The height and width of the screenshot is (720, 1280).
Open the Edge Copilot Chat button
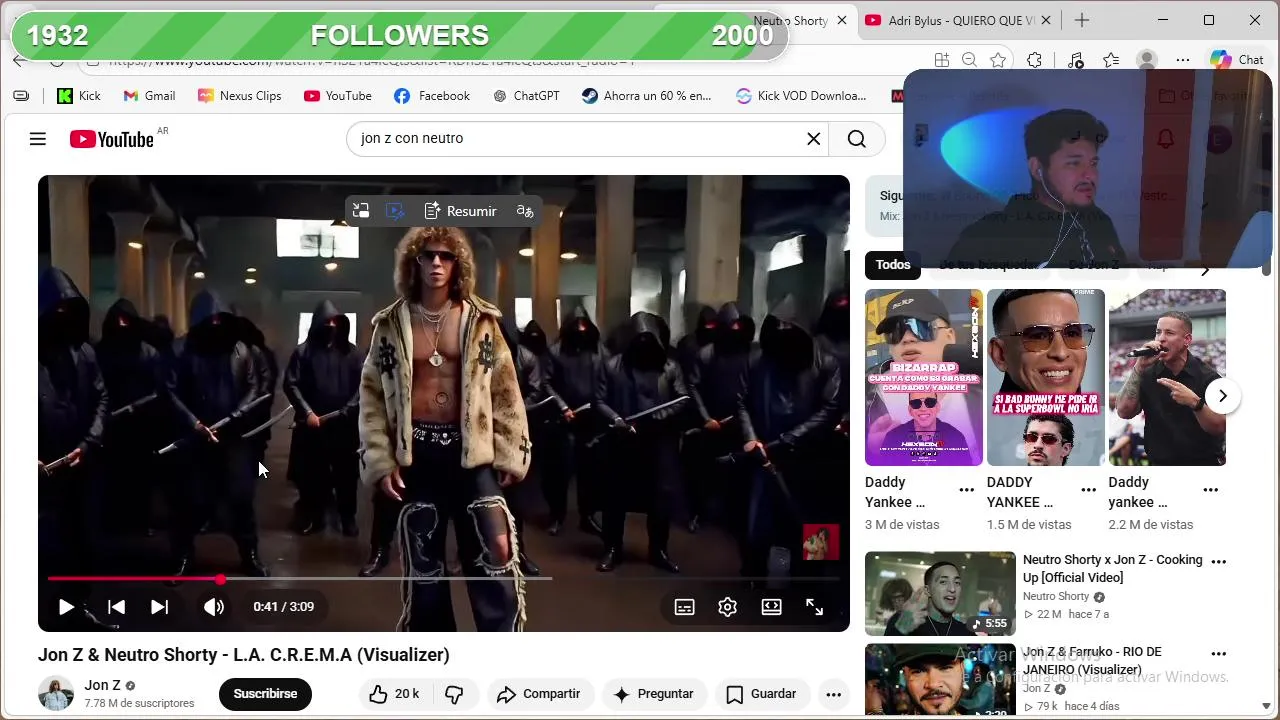click(x=1236, y=60)
